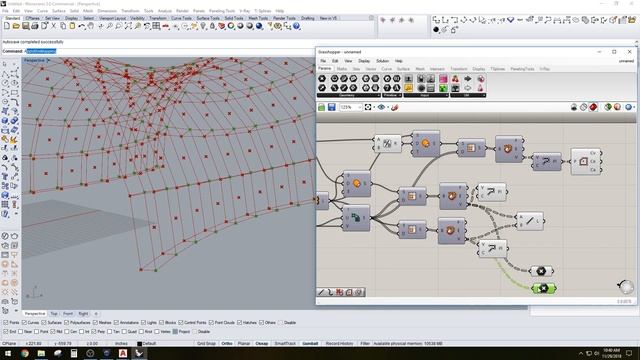Toggle the Perp osnap checkbox
Image resolution: width=640 pixels, height=360 pixels.
[x=94, y=331]
